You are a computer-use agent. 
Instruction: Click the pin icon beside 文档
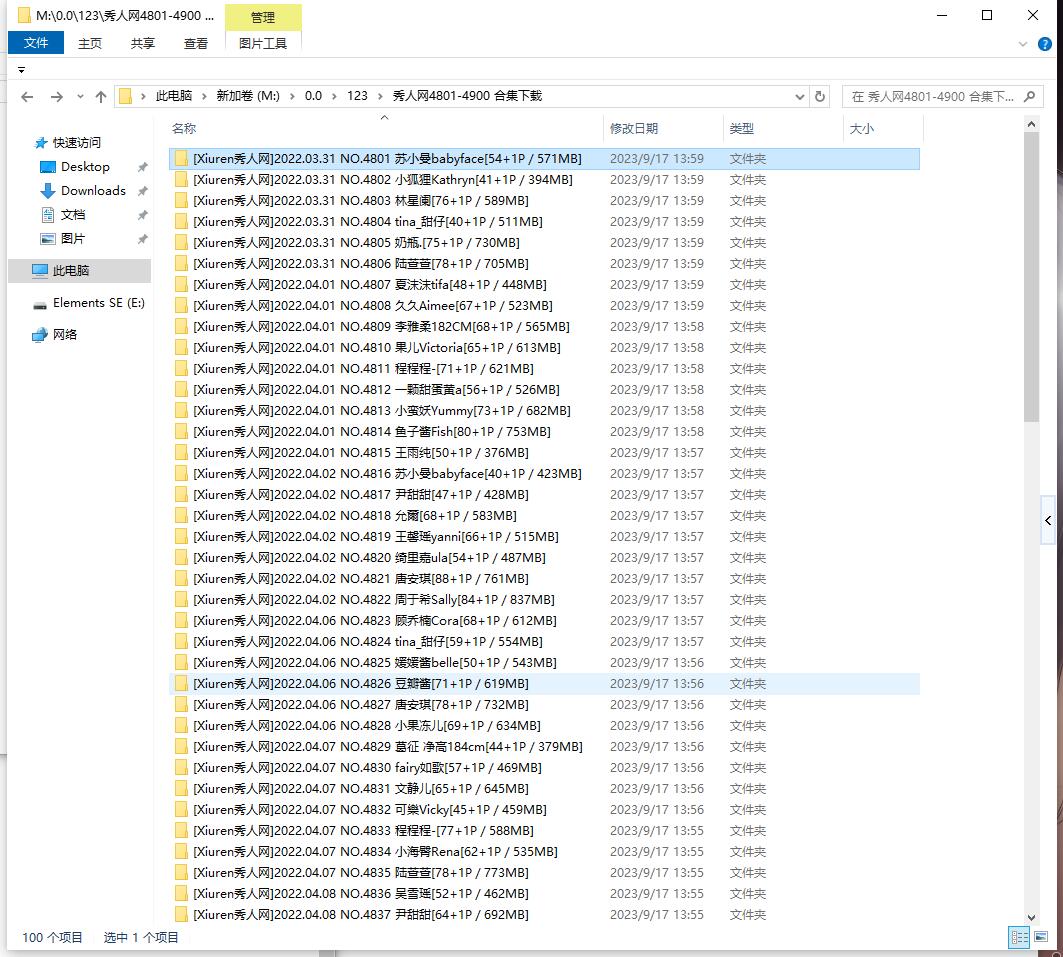142,215
